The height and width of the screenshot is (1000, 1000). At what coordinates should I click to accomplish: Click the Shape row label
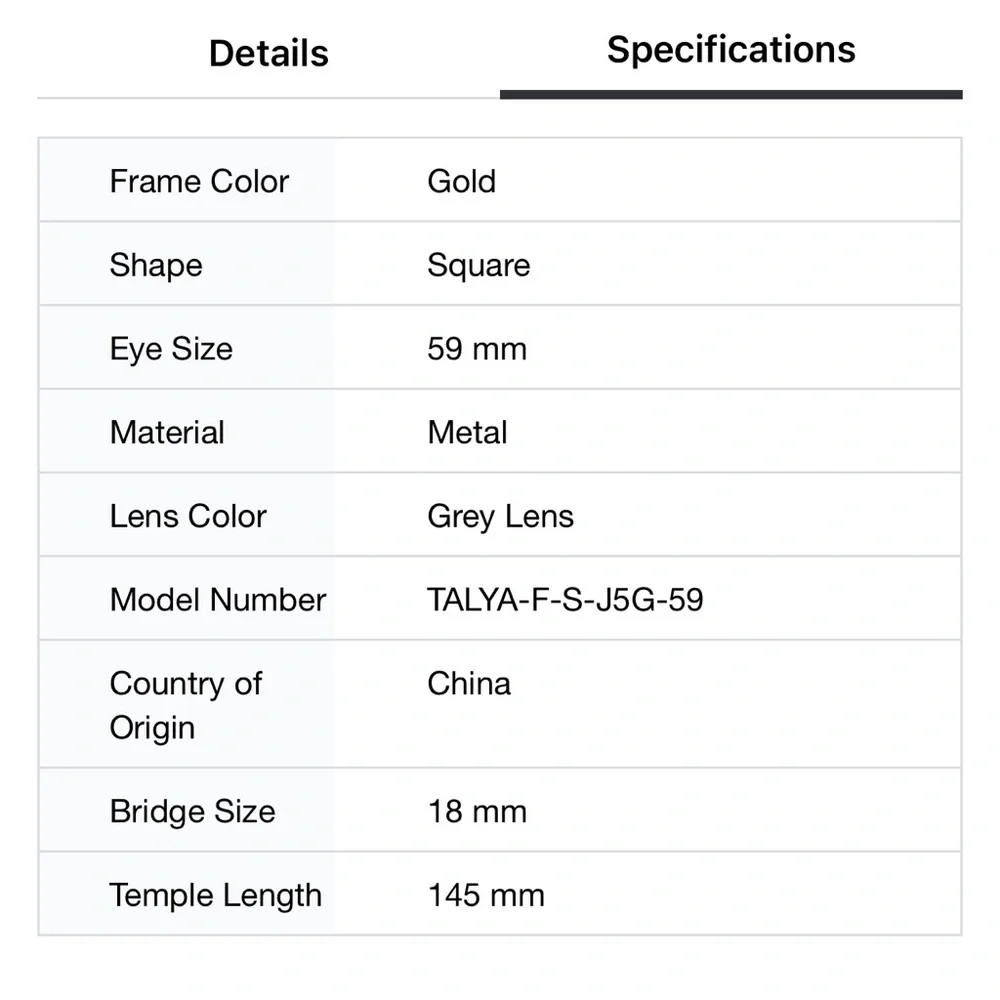click(156, 265)
